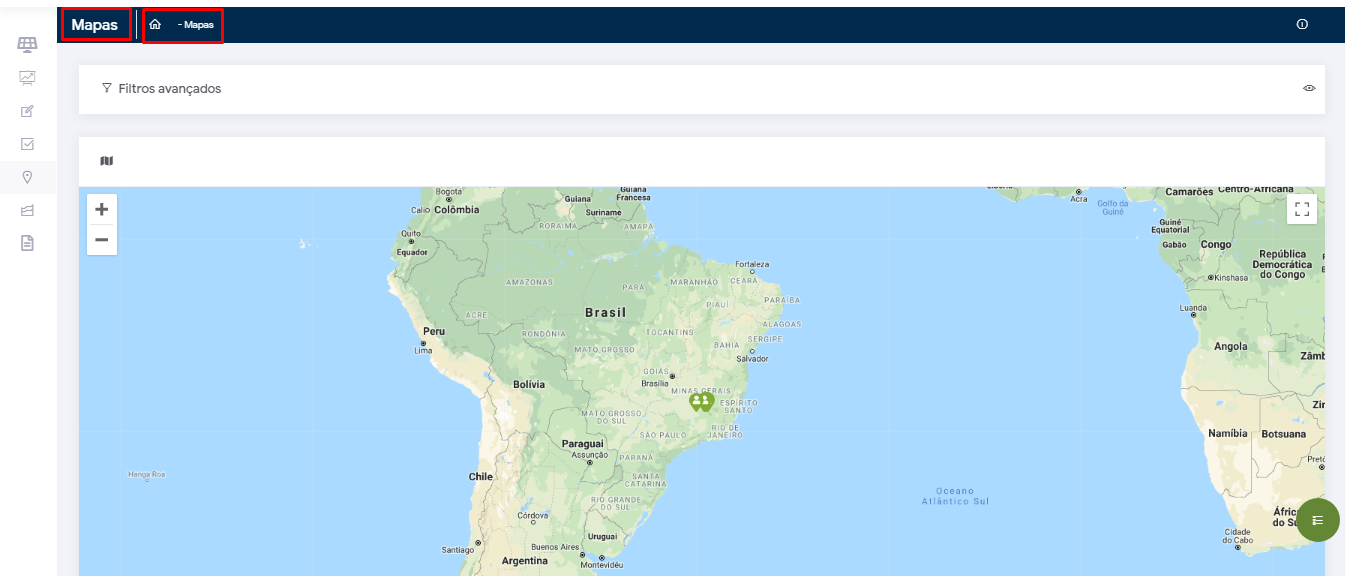This screenshot has height=576, width=1345.
Task: Click the 'Peru' label on the map
Action: [434, 331]
